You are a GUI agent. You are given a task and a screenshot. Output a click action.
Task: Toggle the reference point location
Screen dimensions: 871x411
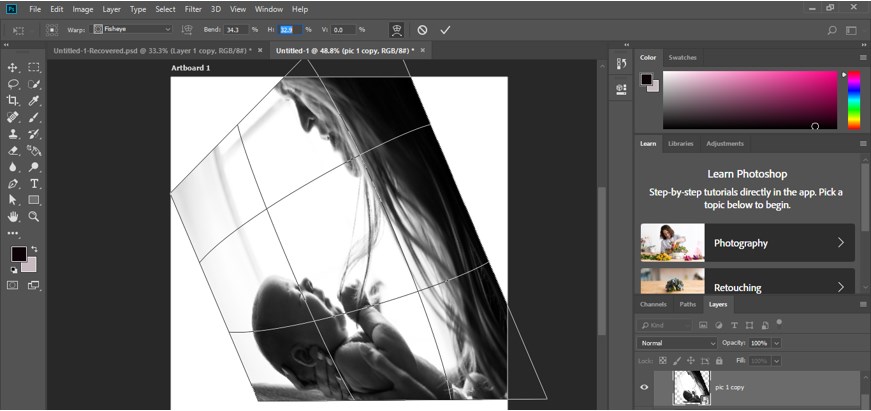[x=52, y=30]
